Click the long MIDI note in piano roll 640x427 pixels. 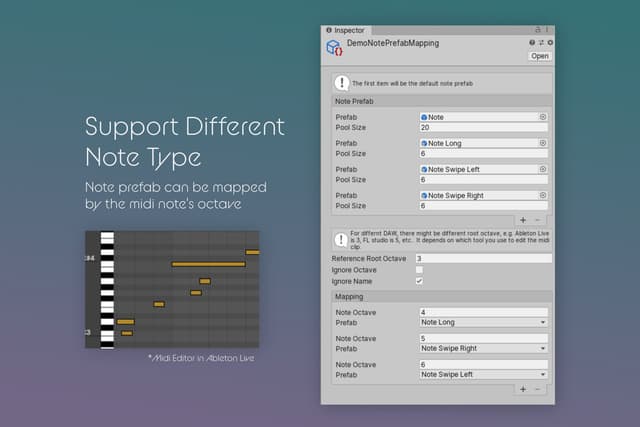209,264
